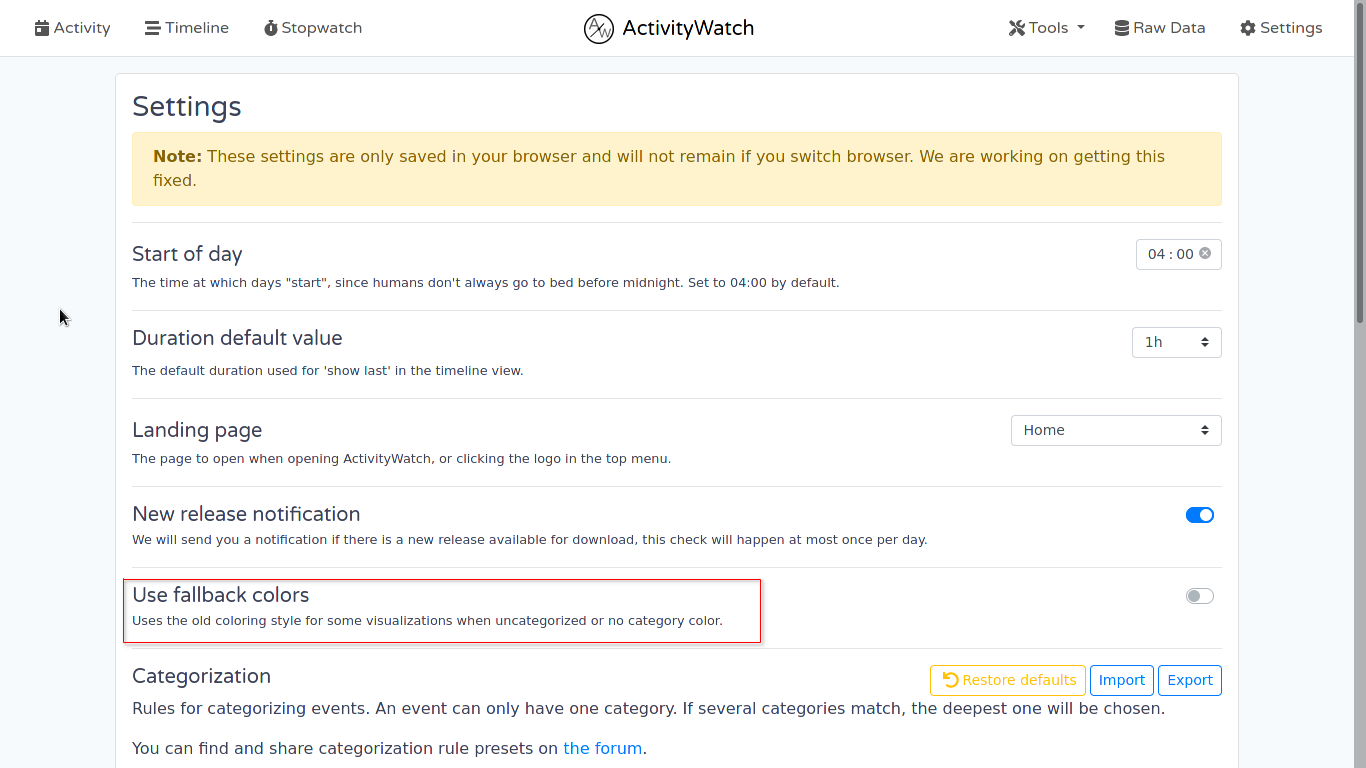Image resolution: width=1366 pixels, height=768 pixels.
Task: Click the Raw Data database icon
Action: point(1122,29)
